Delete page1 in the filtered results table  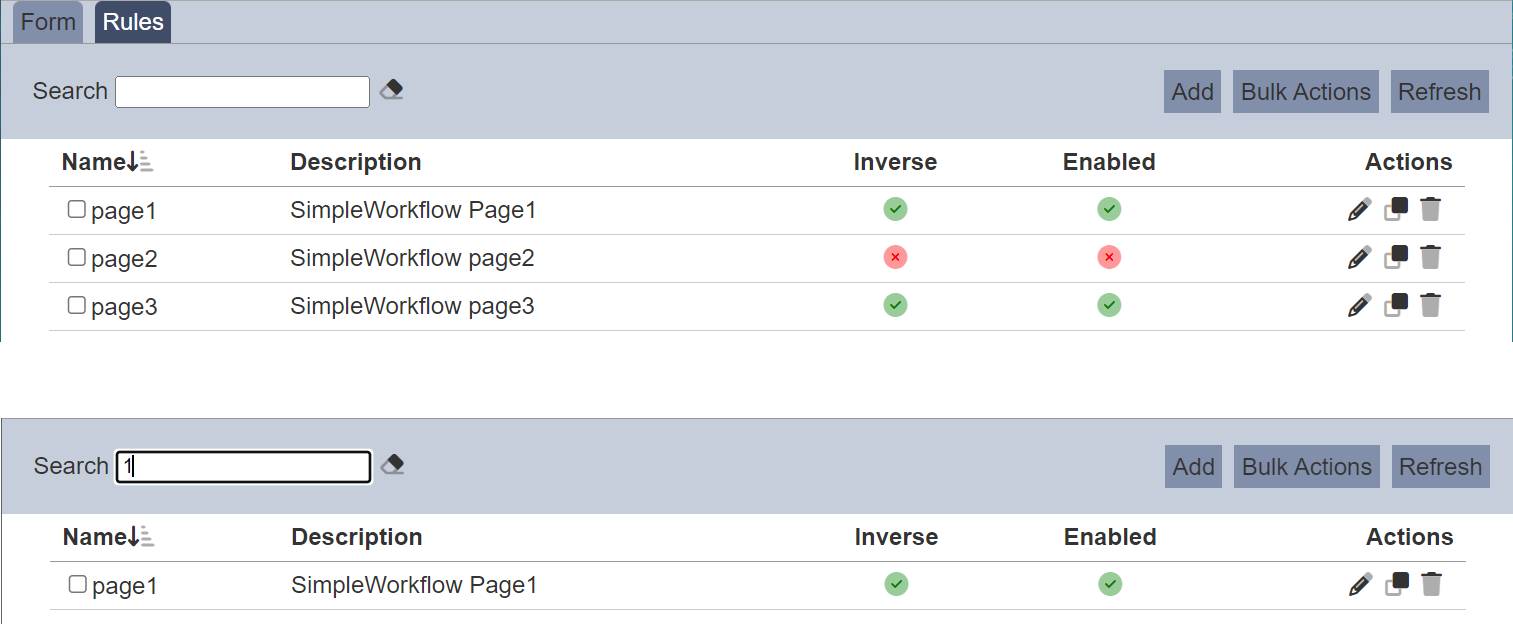(x=1432, y=584)
